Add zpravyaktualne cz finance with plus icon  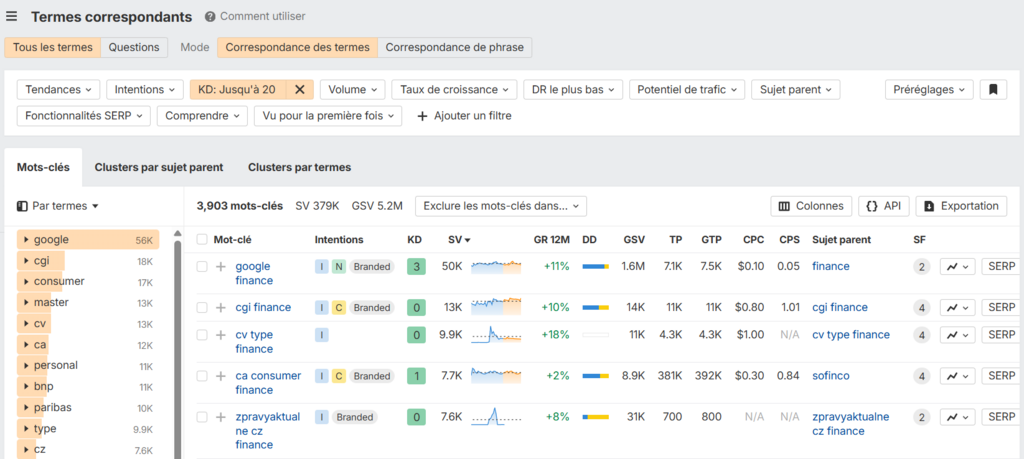coord(221,417)
